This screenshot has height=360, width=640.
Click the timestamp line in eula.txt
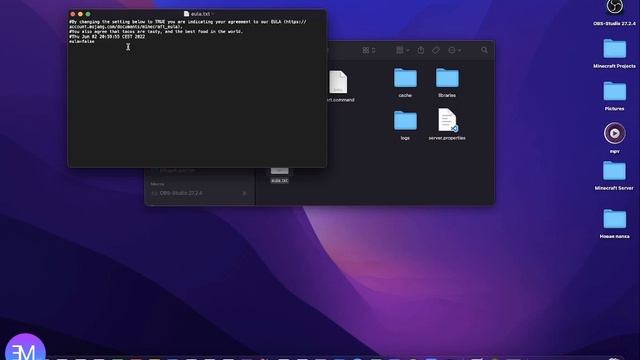coord(107,37)
